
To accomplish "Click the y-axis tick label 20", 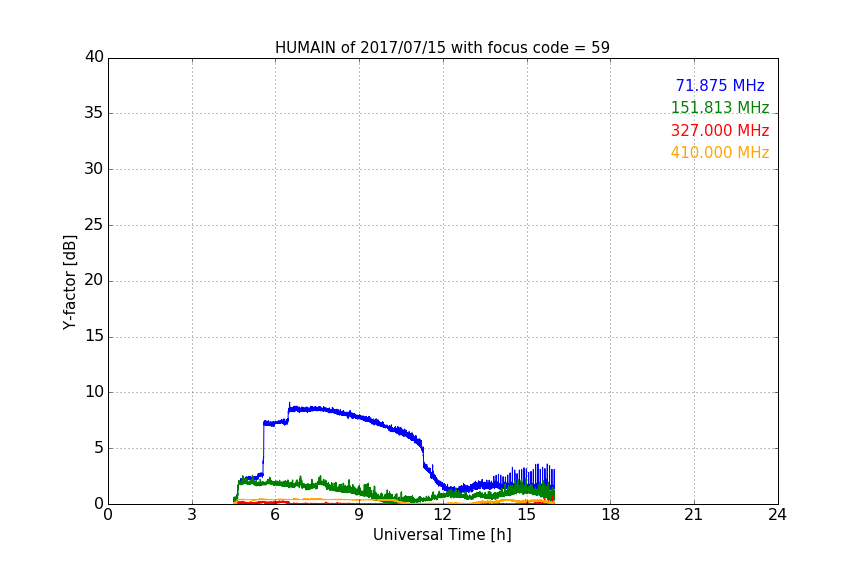I will (94, 280).
